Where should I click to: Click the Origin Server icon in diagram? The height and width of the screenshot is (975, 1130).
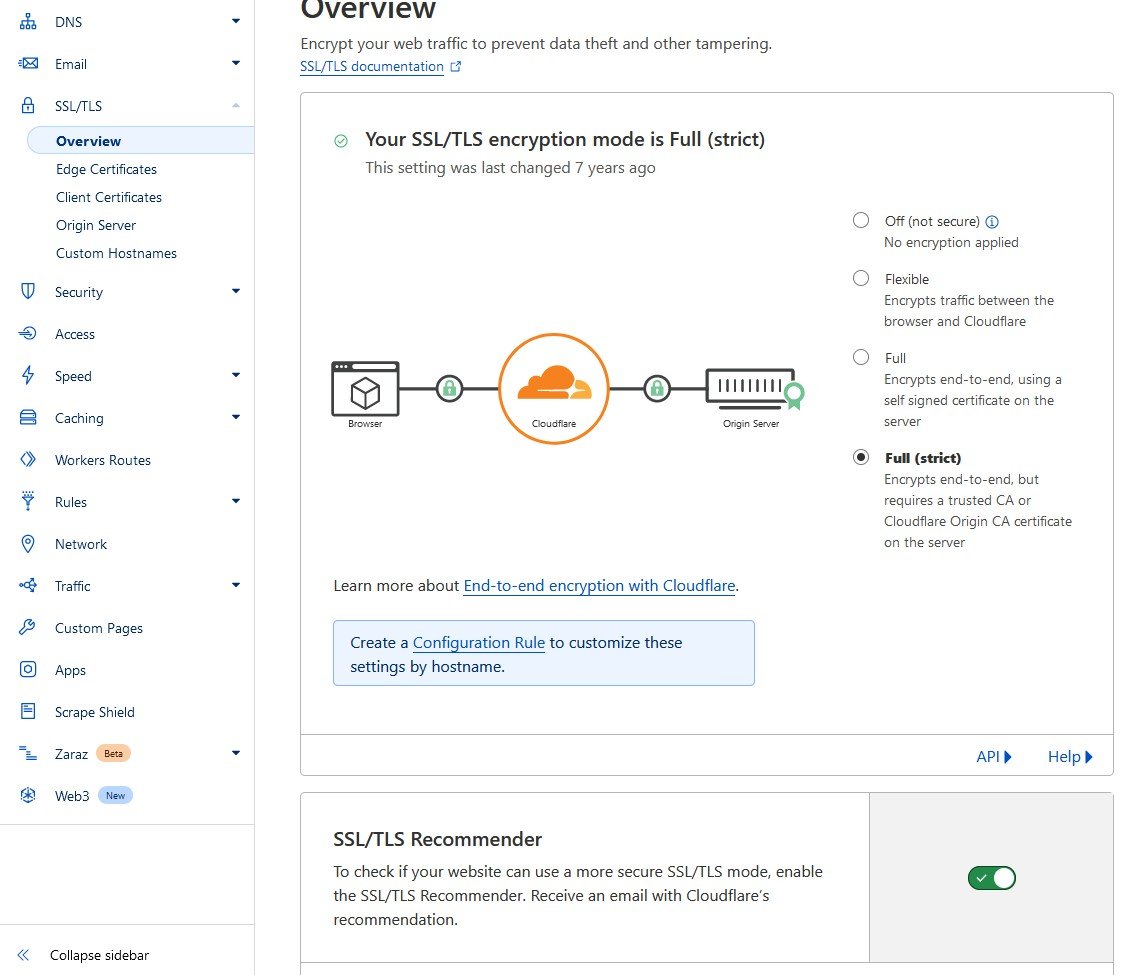755,388
